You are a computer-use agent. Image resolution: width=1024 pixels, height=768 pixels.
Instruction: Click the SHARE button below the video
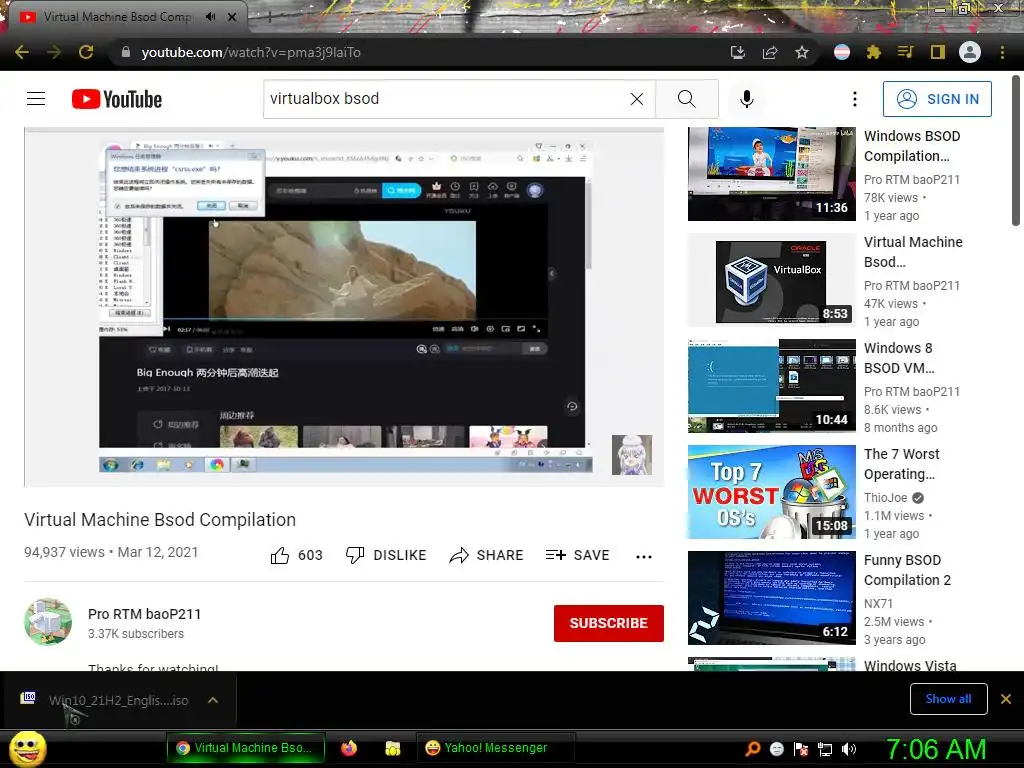pos(487,555)
